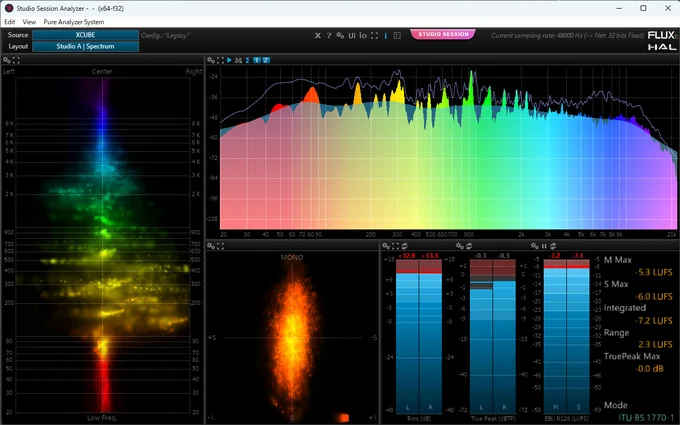Click the ITU BS.1770-1 mode value
The image size is (680, 425).
coord(646,418)
